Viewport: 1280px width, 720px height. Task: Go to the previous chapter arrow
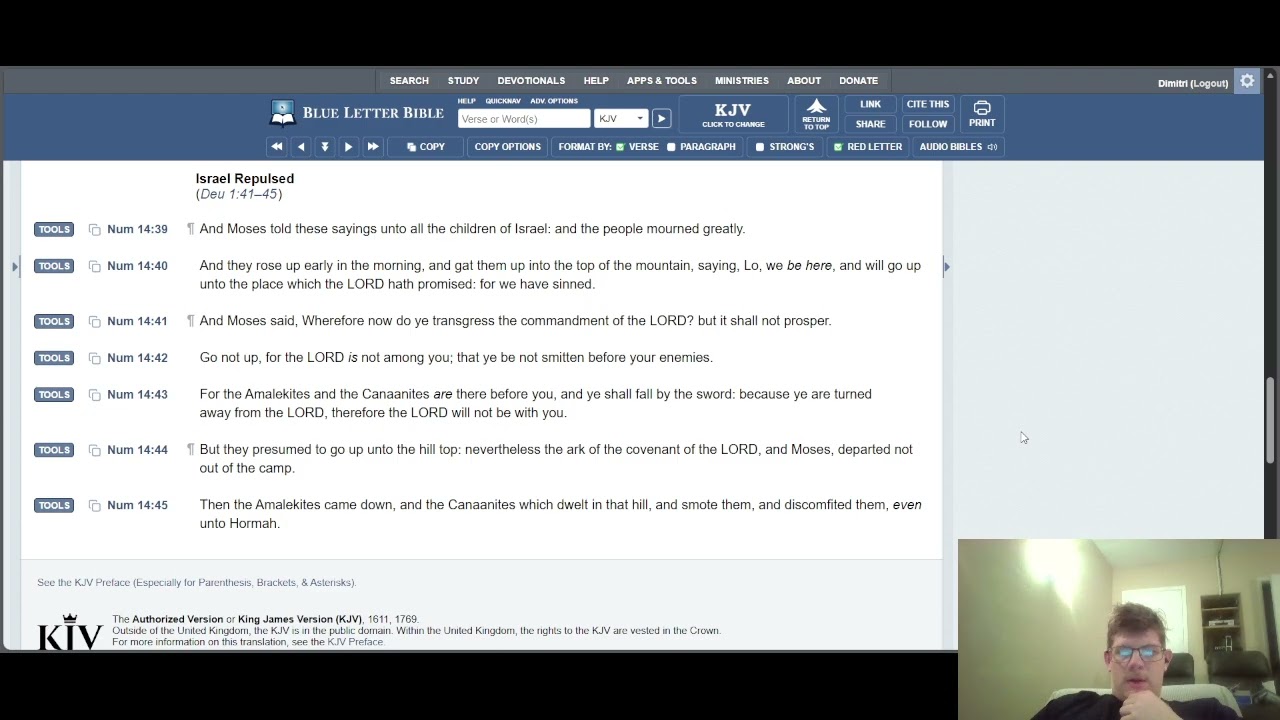(301, 147)
